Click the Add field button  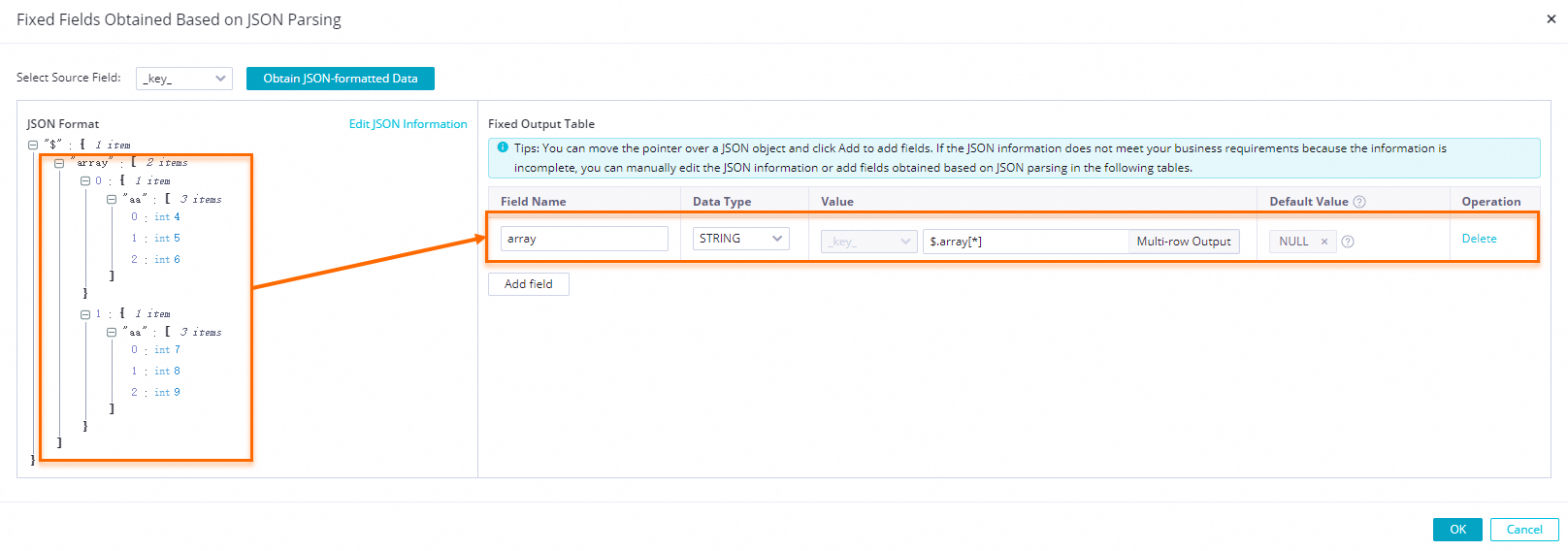[529, 284]
